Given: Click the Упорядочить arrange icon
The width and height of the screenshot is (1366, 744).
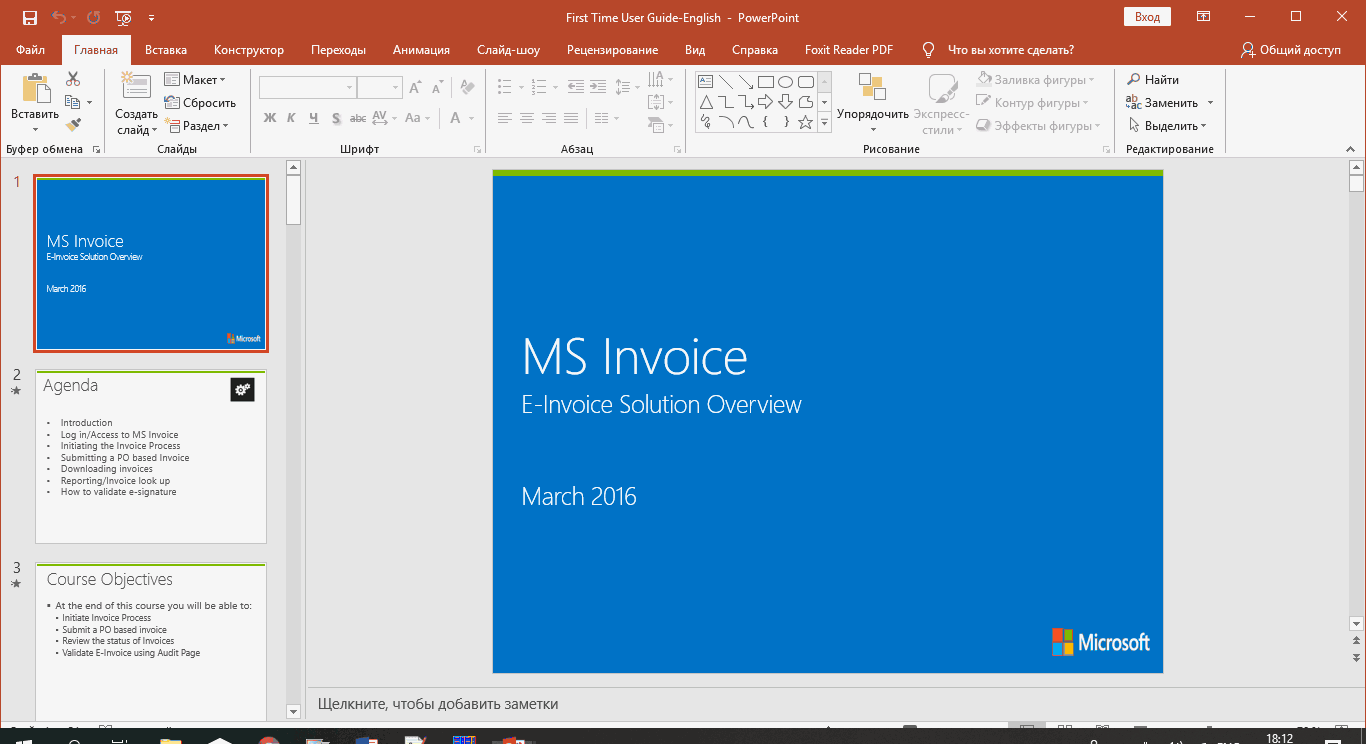Looking at the screenshot, I should pos(872,87).
